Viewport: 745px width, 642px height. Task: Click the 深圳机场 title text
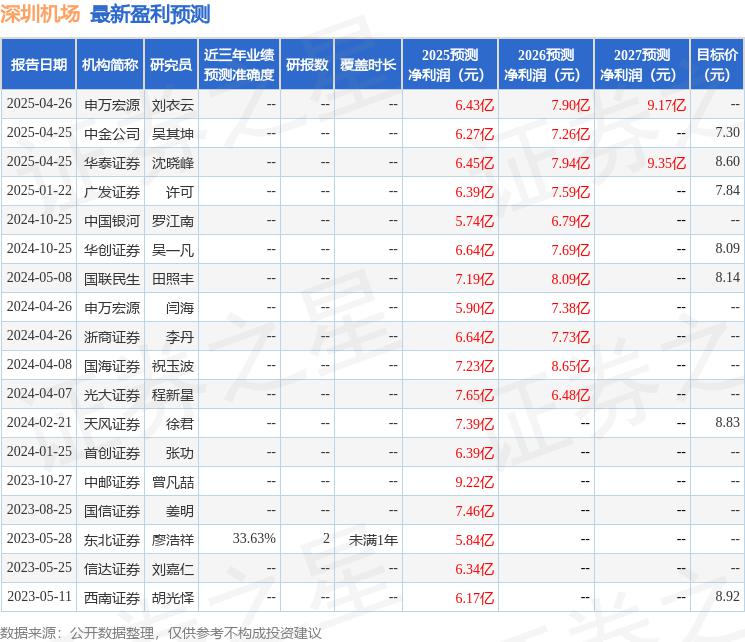click(40, 14)
